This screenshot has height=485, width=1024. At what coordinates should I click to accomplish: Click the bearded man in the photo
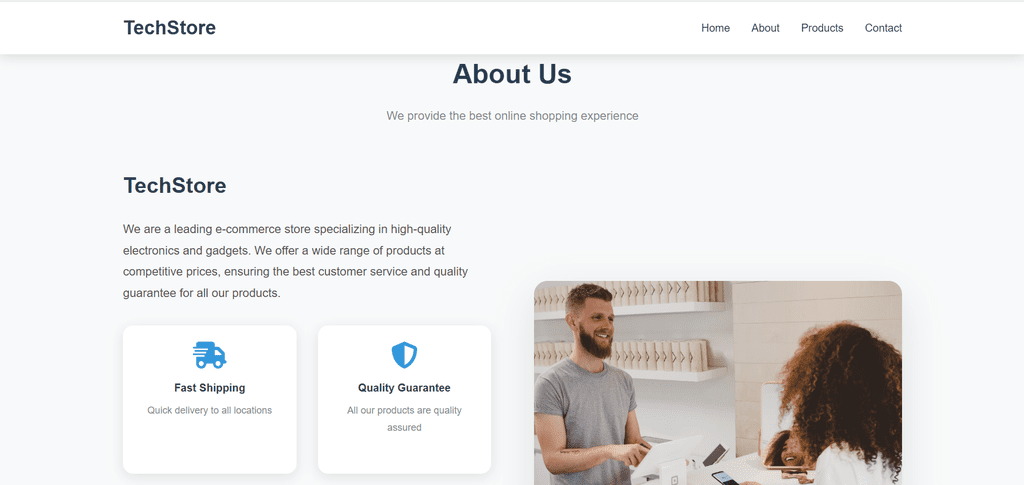(x=588, y=385)
